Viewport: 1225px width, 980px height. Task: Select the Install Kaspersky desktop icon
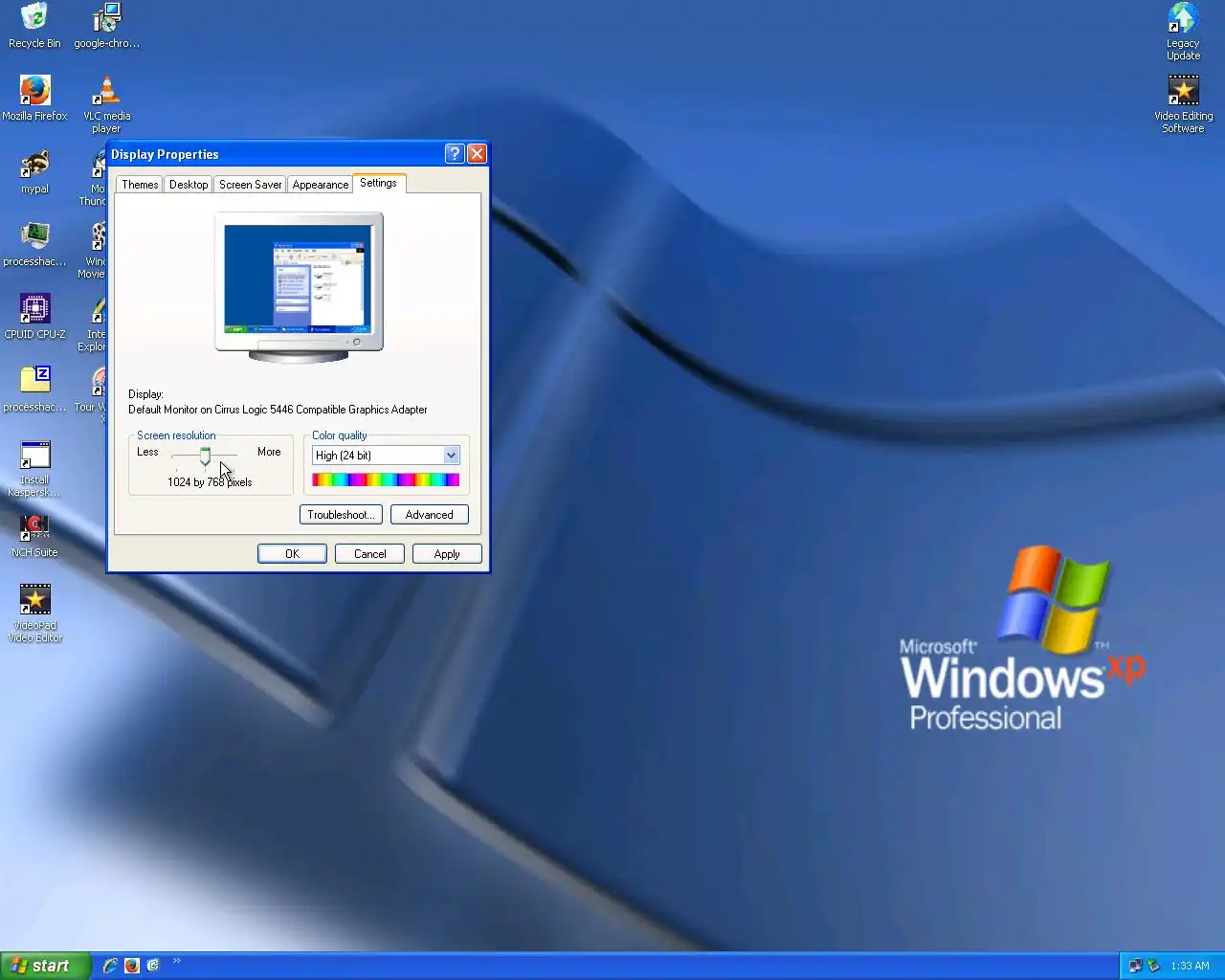[34, 468]
